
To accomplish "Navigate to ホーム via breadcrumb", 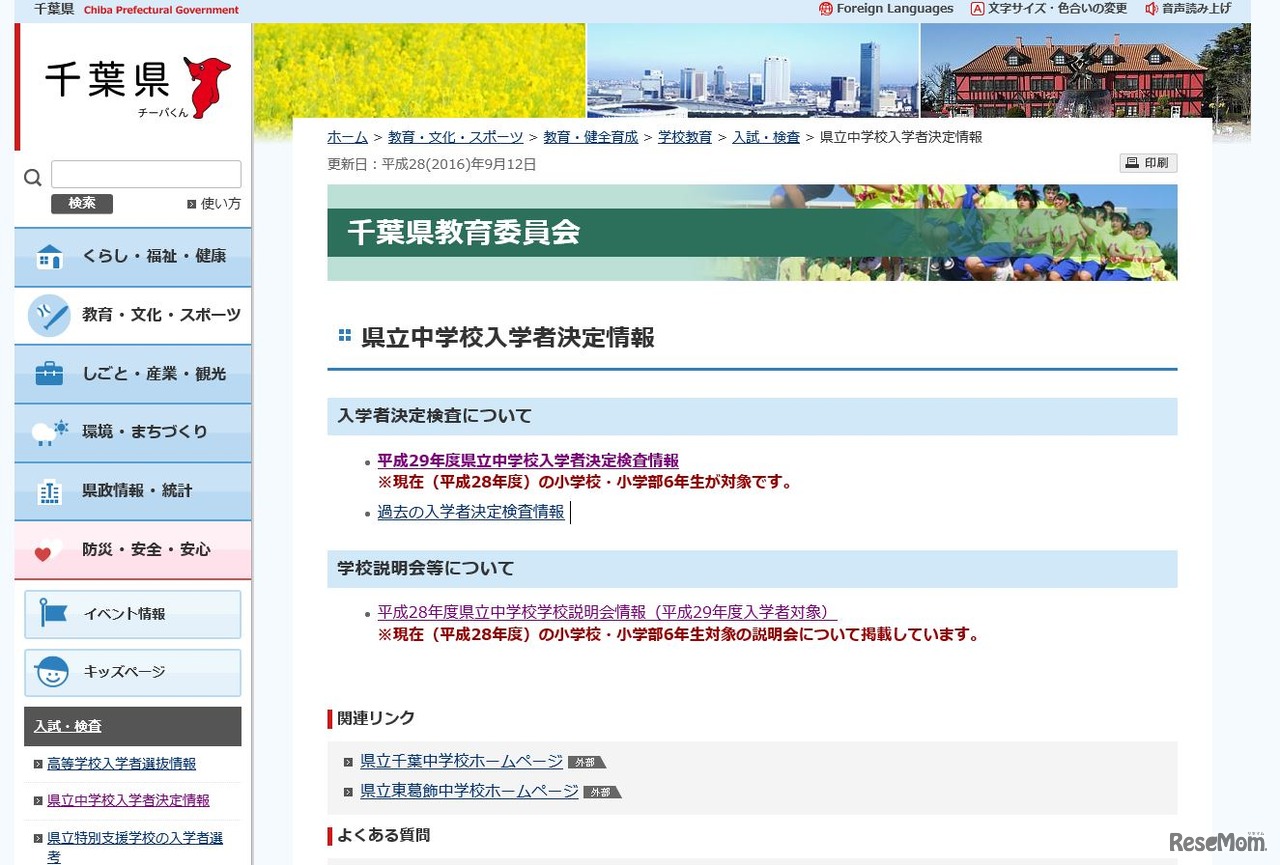I will [x=347, y=137].
